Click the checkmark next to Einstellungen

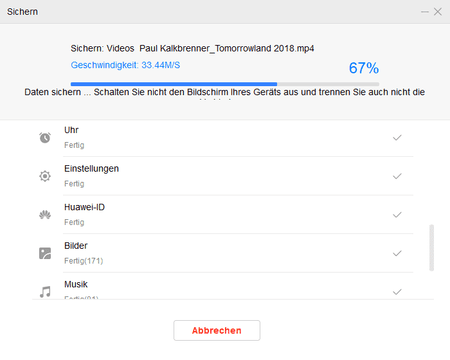[397, 176]
